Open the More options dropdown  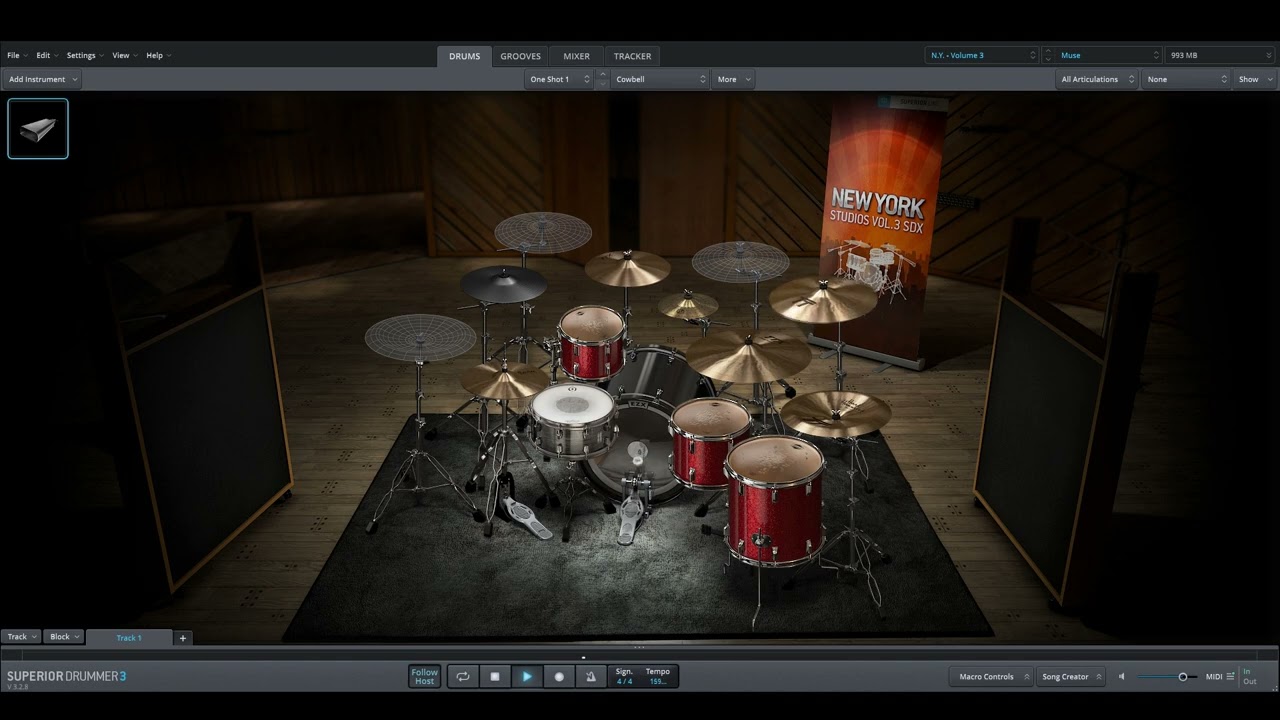[733, 79]
